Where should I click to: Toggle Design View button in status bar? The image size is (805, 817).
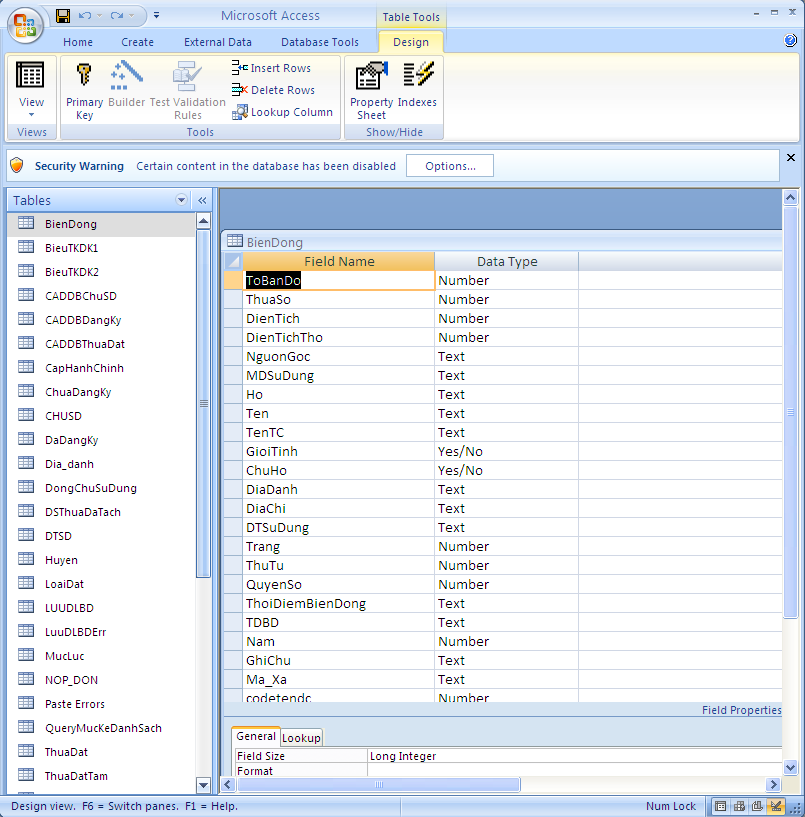click(776, 806)
